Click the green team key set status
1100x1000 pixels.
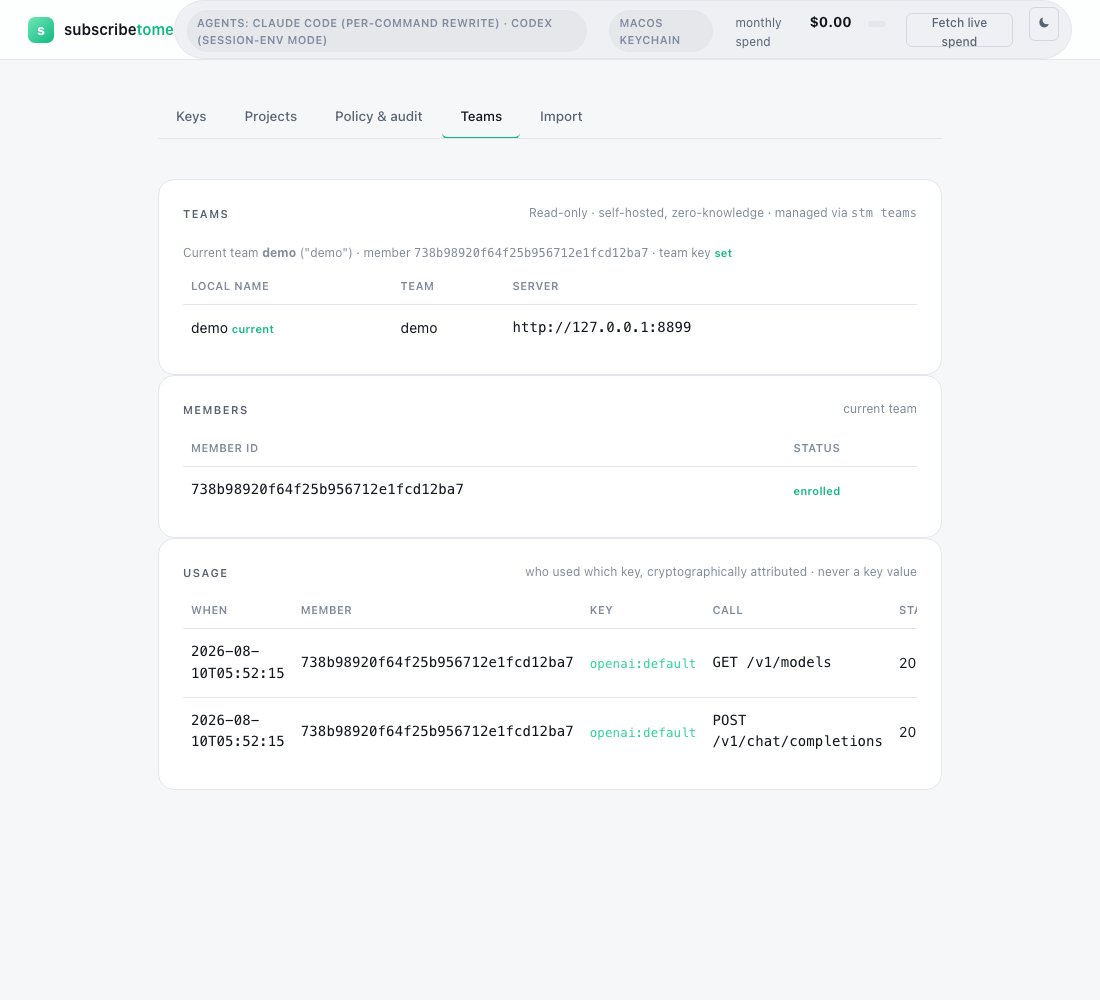pyautogui.click(x=723, y=253)
